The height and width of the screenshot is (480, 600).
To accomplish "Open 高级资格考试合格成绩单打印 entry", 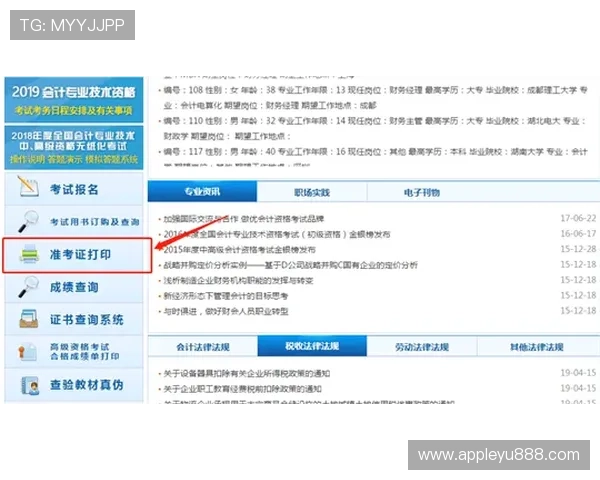I will [x=74, y=352].
